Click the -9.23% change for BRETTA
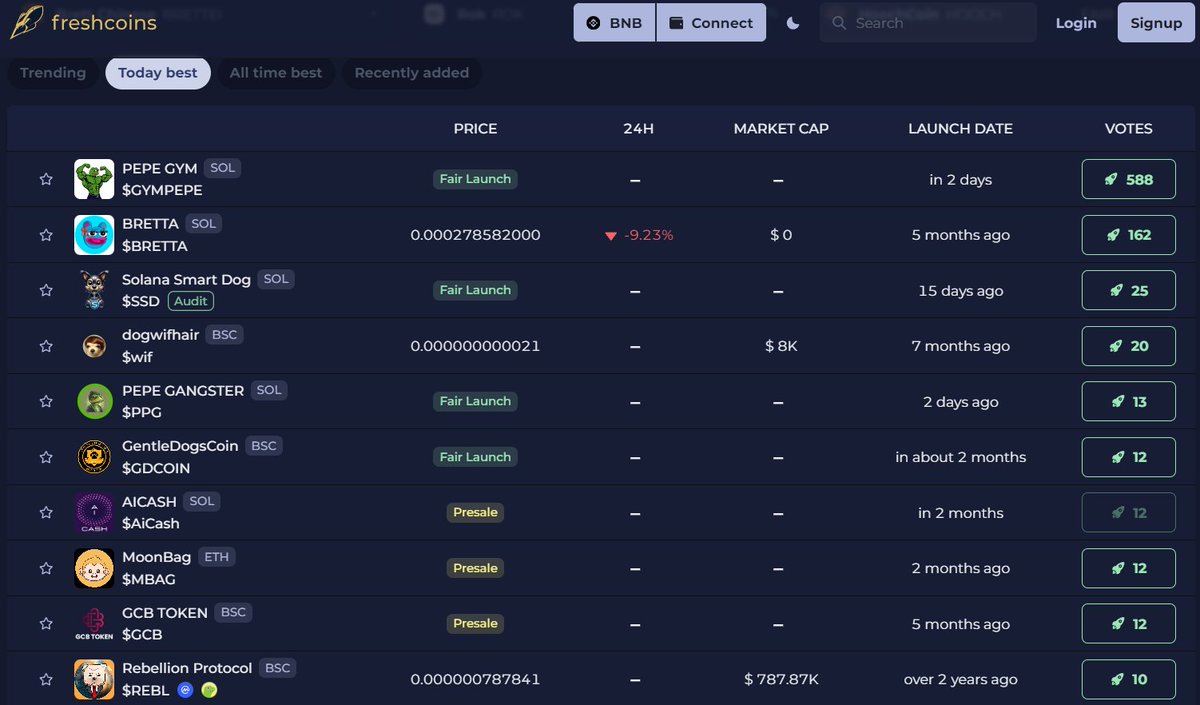1200x705 pixels. coord(639,235)
